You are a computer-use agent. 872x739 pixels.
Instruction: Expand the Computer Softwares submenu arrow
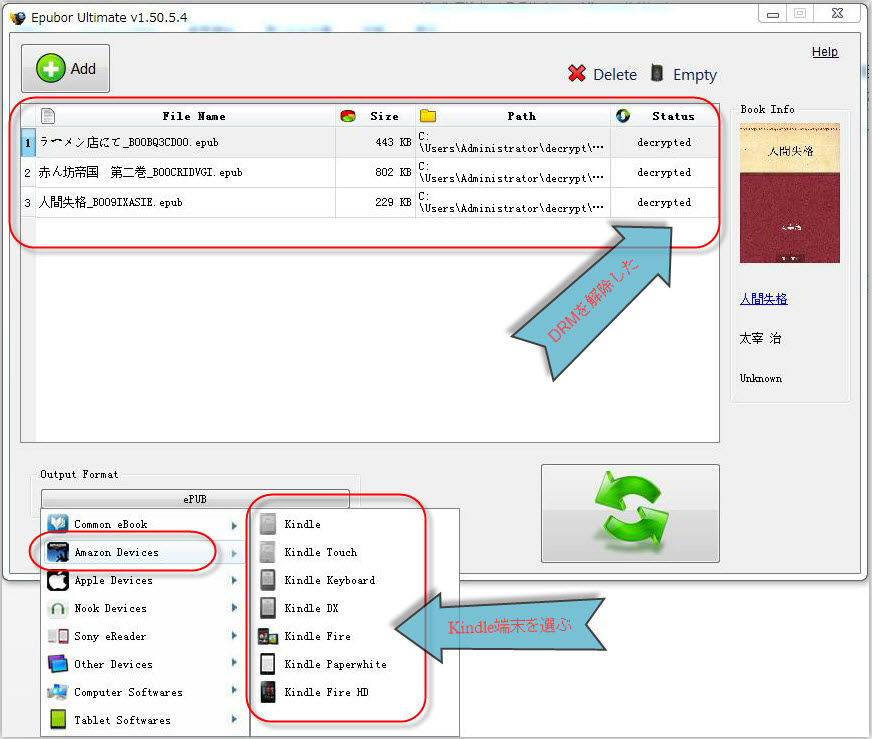coord(234,690)
